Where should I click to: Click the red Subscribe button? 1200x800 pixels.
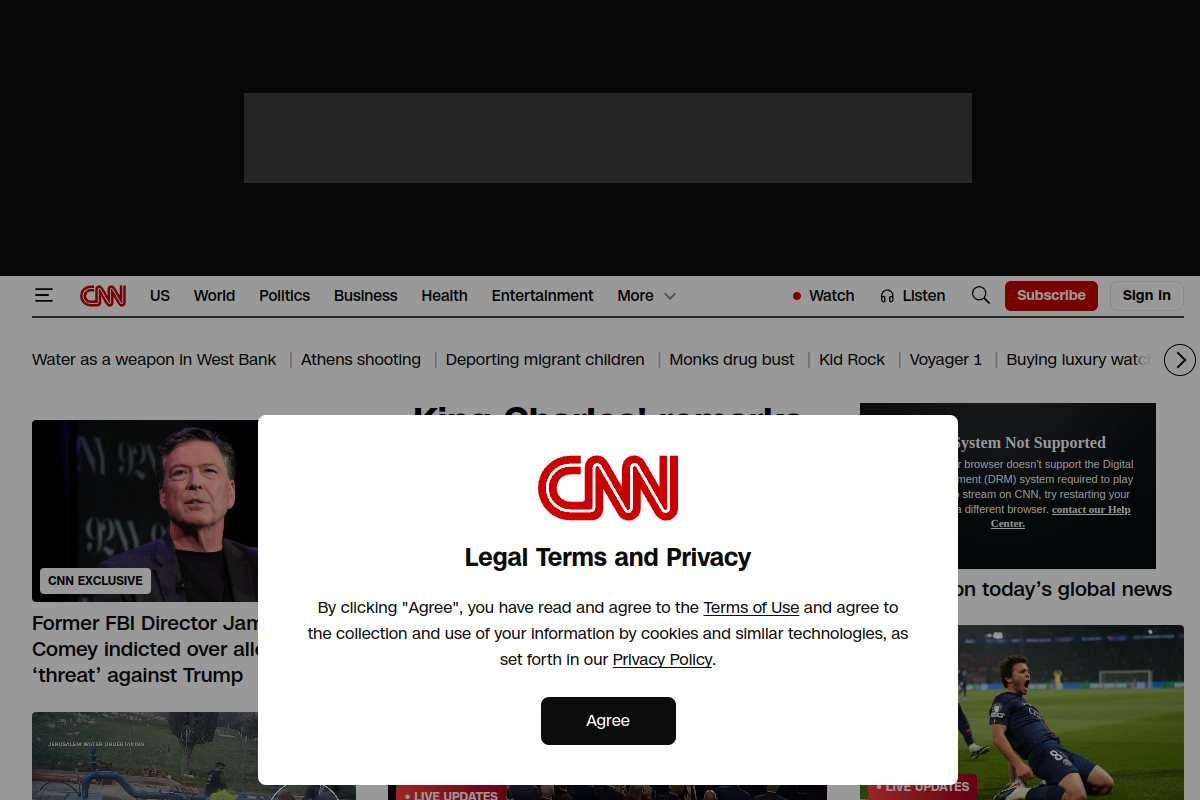pos(1051,296)
